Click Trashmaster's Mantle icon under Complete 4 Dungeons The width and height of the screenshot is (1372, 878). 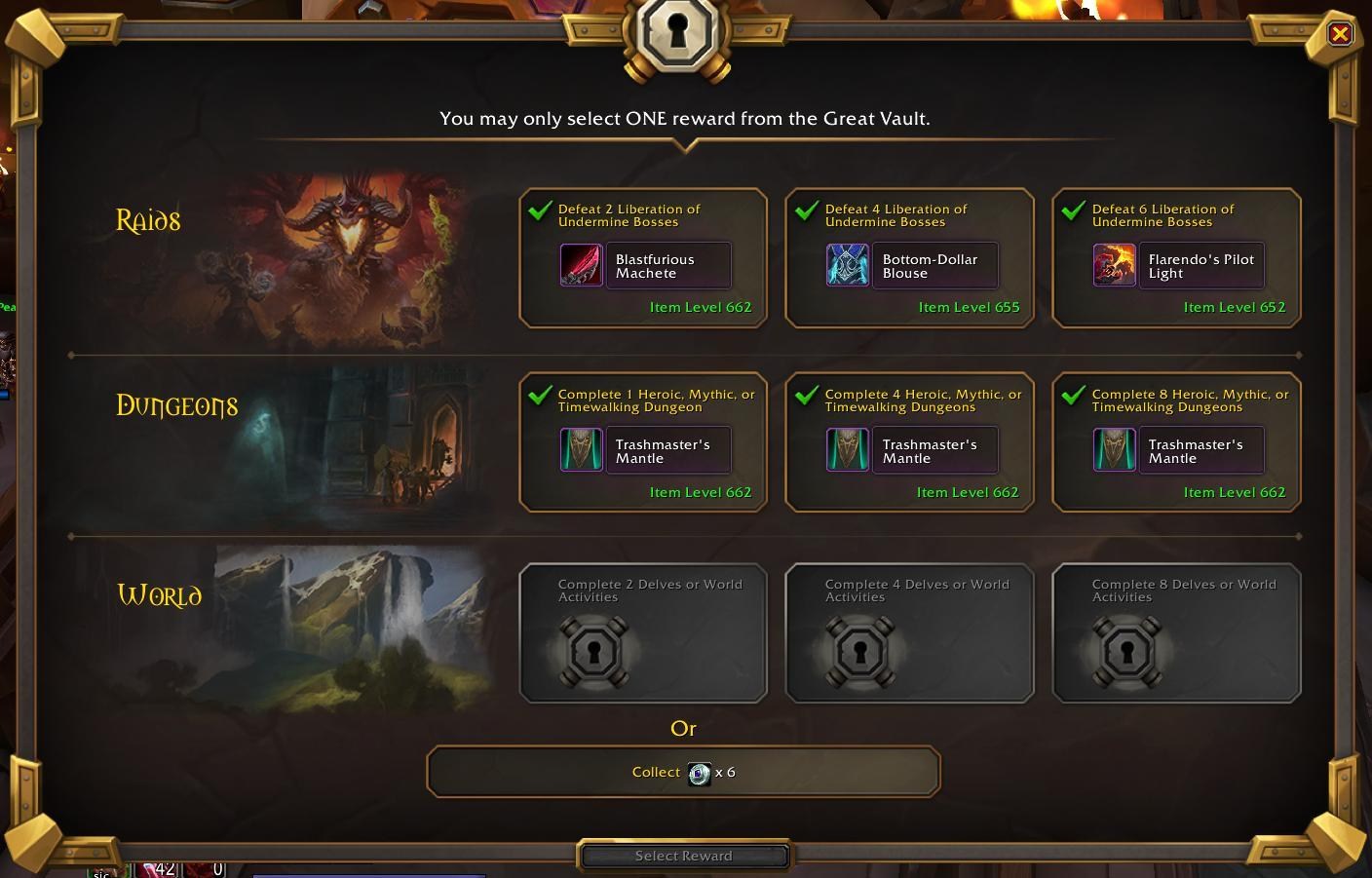(x=848, y=450)
